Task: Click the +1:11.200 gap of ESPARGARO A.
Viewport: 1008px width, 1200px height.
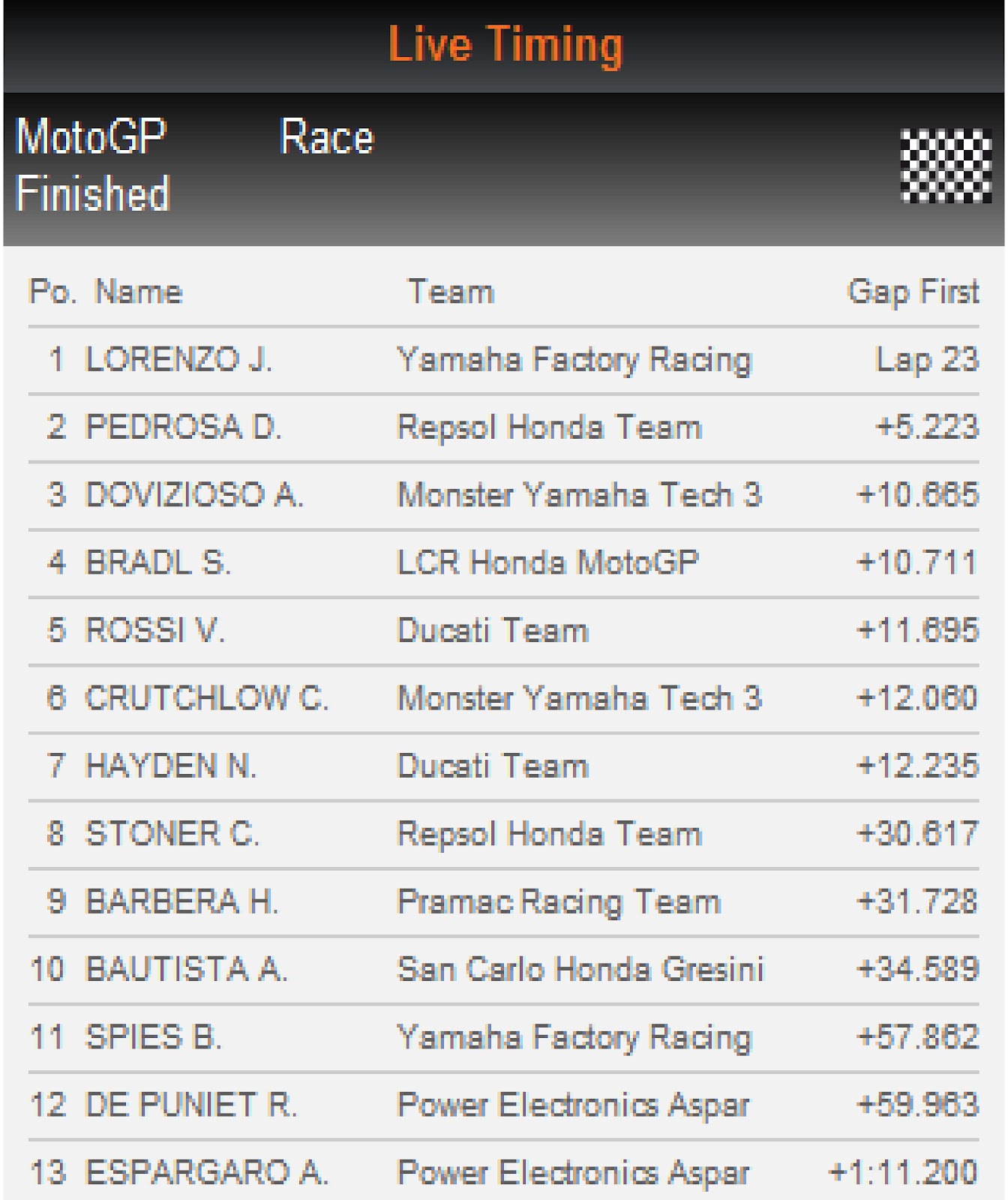Action: (x=903, y=1172)
